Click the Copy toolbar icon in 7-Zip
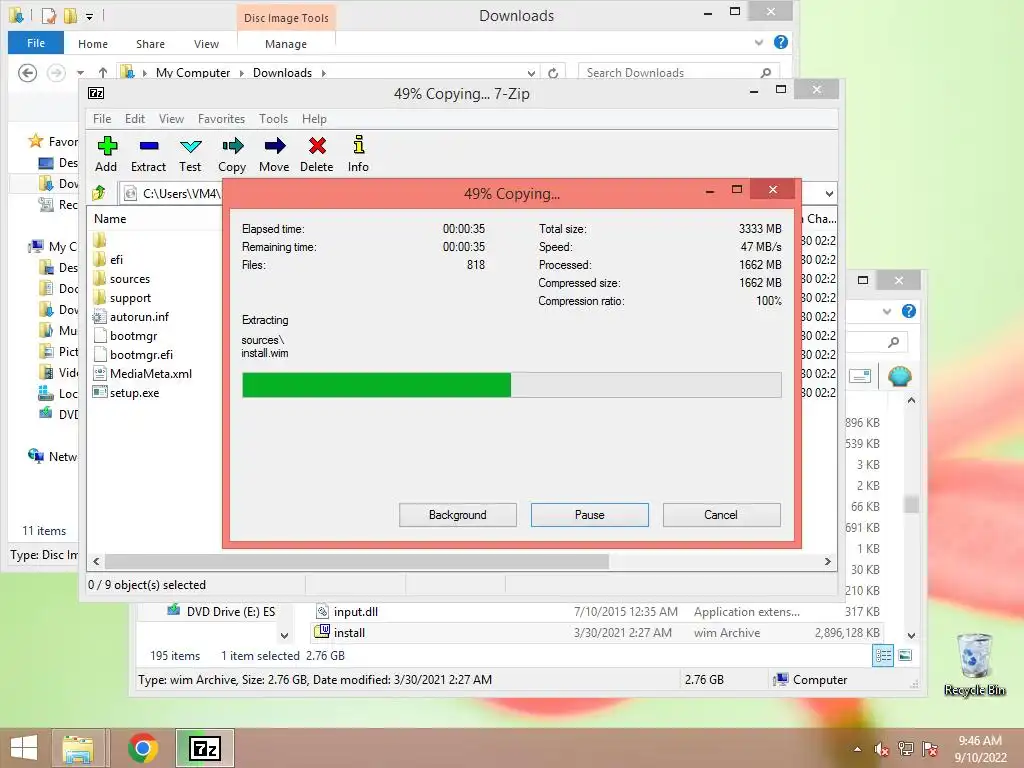The height and width of the screenshot is (768, 1024). click(x=232, y=154)
